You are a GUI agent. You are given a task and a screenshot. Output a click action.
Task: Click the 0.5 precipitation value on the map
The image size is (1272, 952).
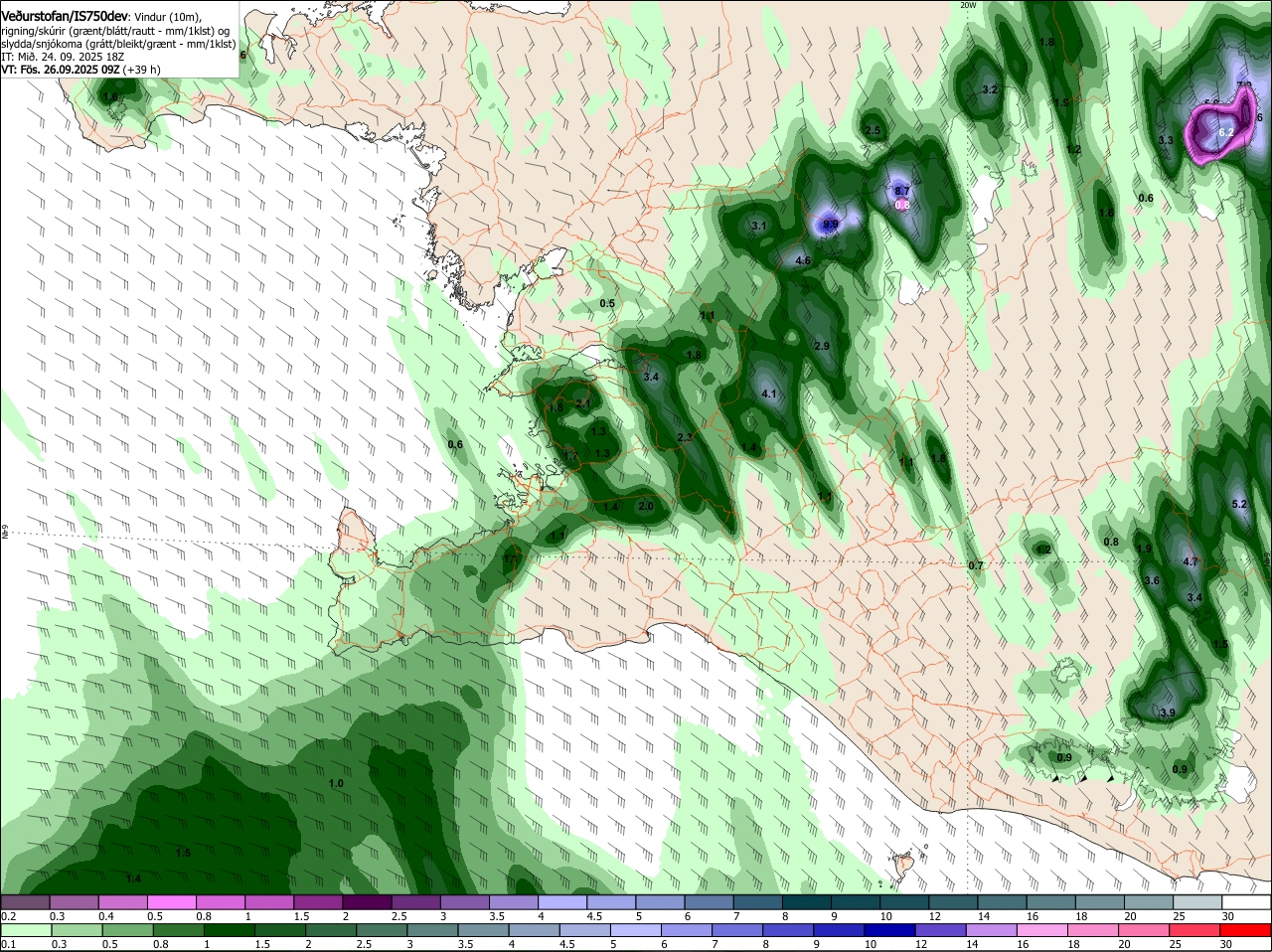point(607,303)
